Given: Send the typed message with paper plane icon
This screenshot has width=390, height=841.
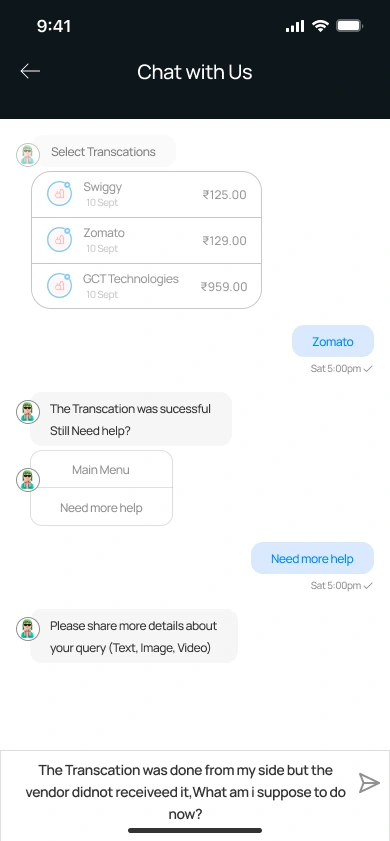Looking at the screenshot, I should [x=369, y=783].
